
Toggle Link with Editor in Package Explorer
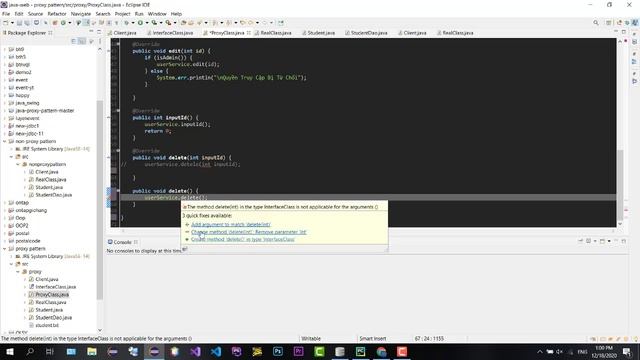tap(82, 41)
